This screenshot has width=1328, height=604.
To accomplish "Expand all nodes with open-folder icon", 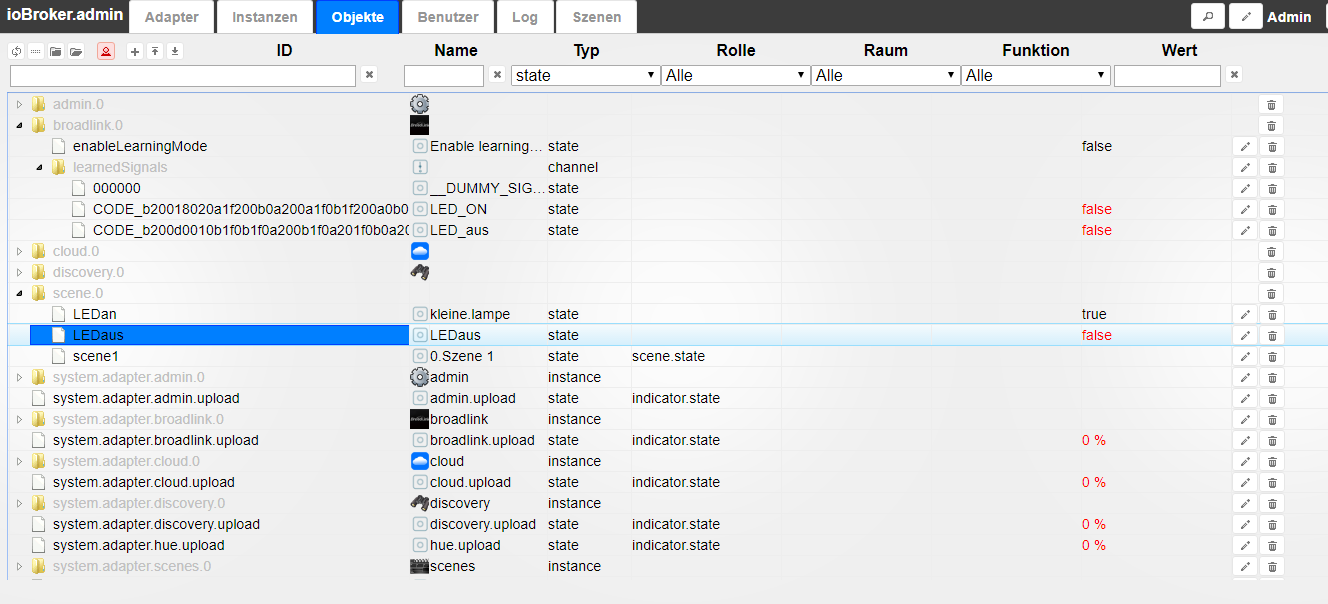I will point(76,51).
